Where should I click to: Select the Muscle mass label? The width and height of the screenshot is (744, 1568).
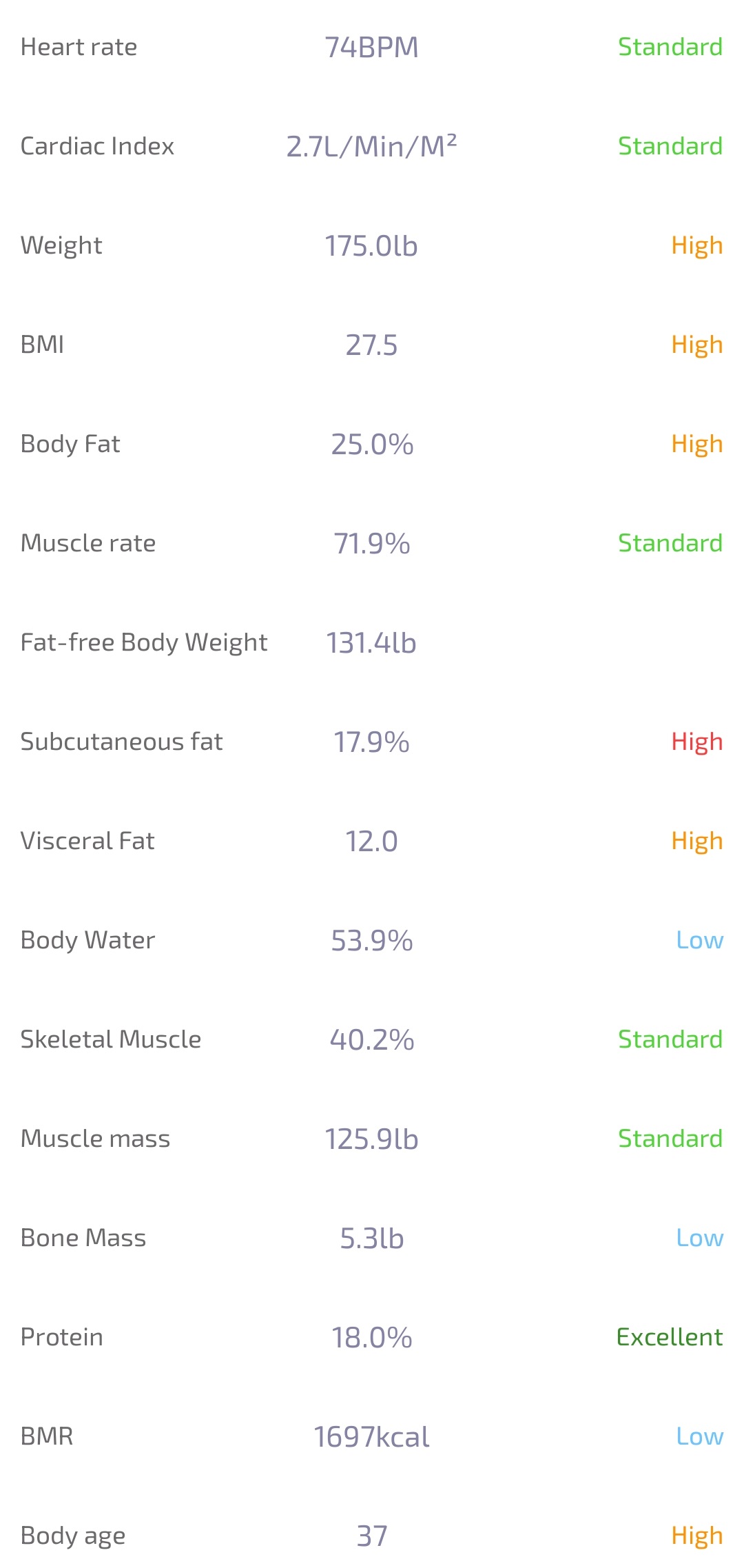(x=95, y=1139)
